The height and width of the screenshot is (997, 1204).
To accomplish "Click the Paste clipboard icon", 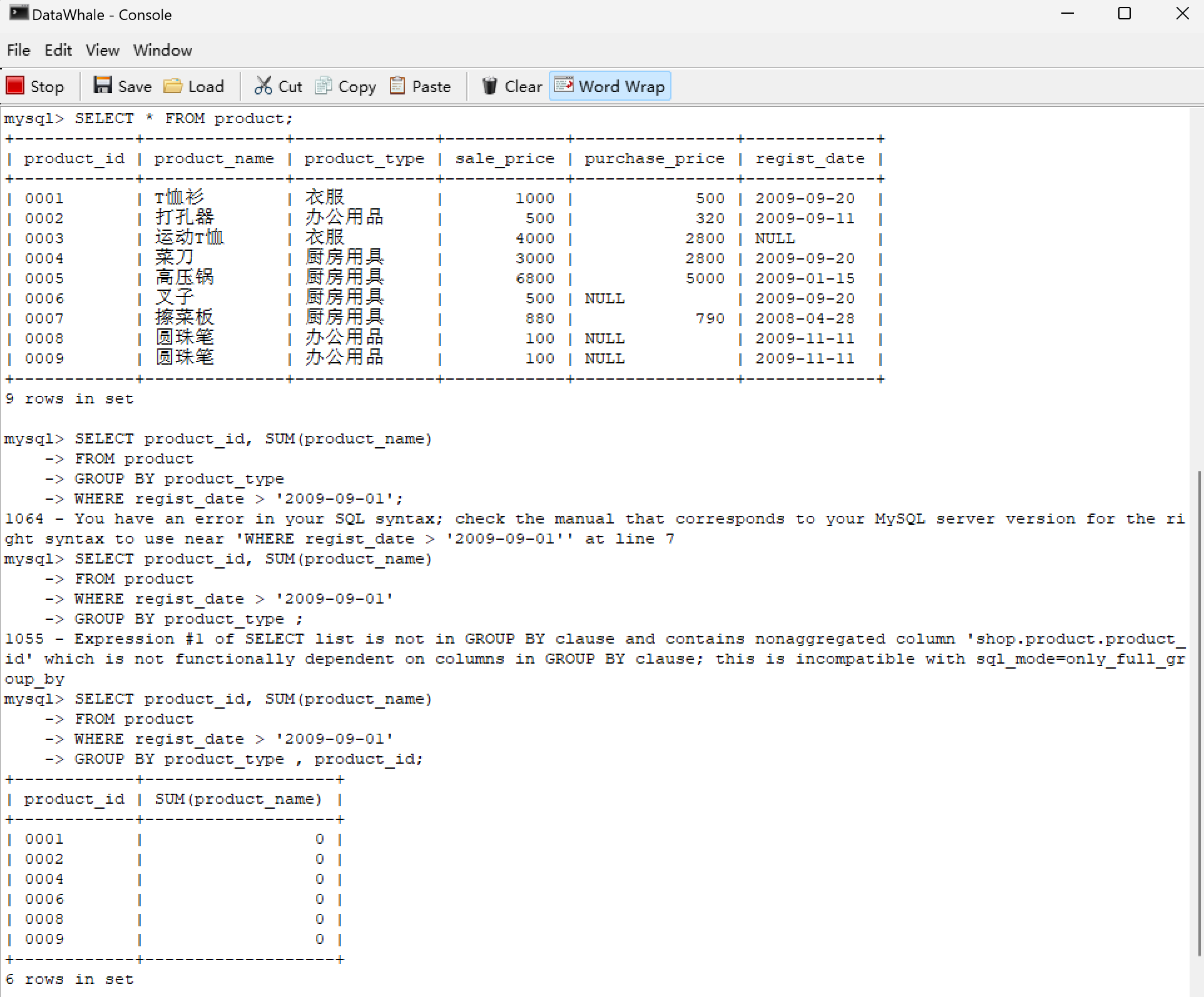I will point(397,86).
